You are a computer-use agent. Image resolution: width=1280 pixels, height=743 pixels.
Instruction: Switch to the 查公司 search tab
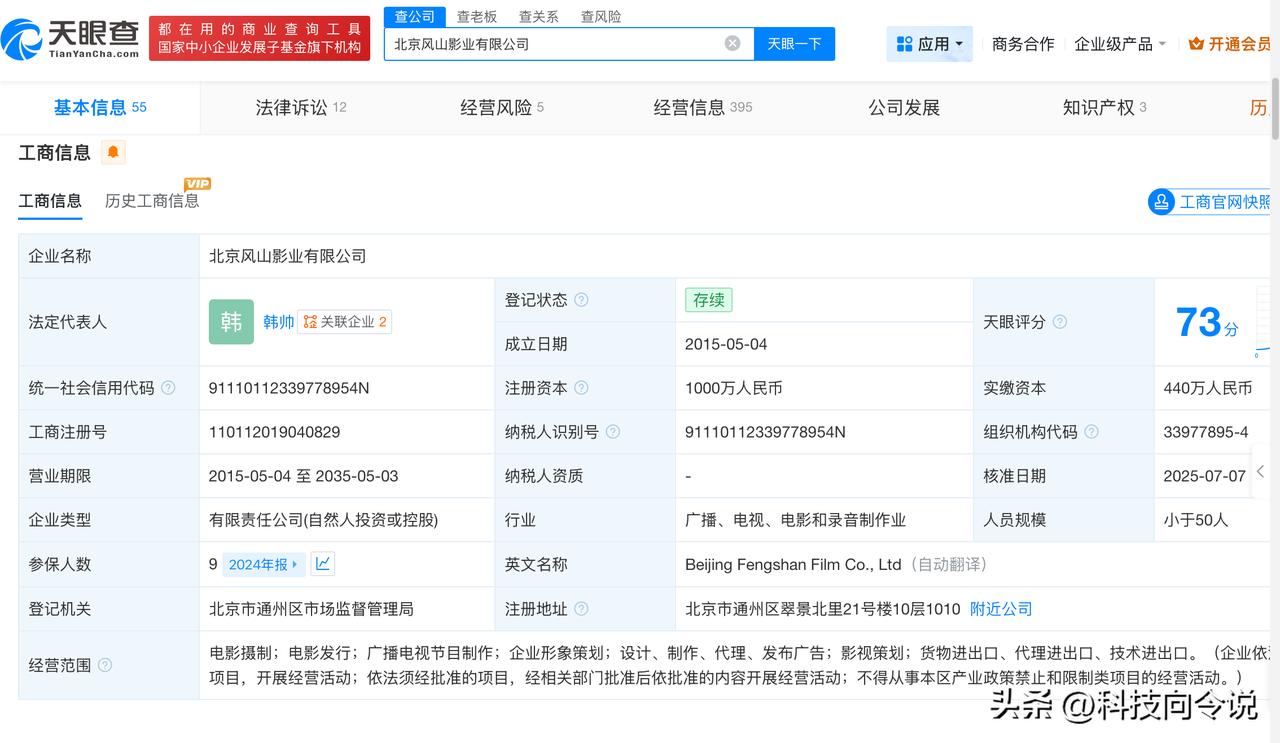[x=415, y=16]
